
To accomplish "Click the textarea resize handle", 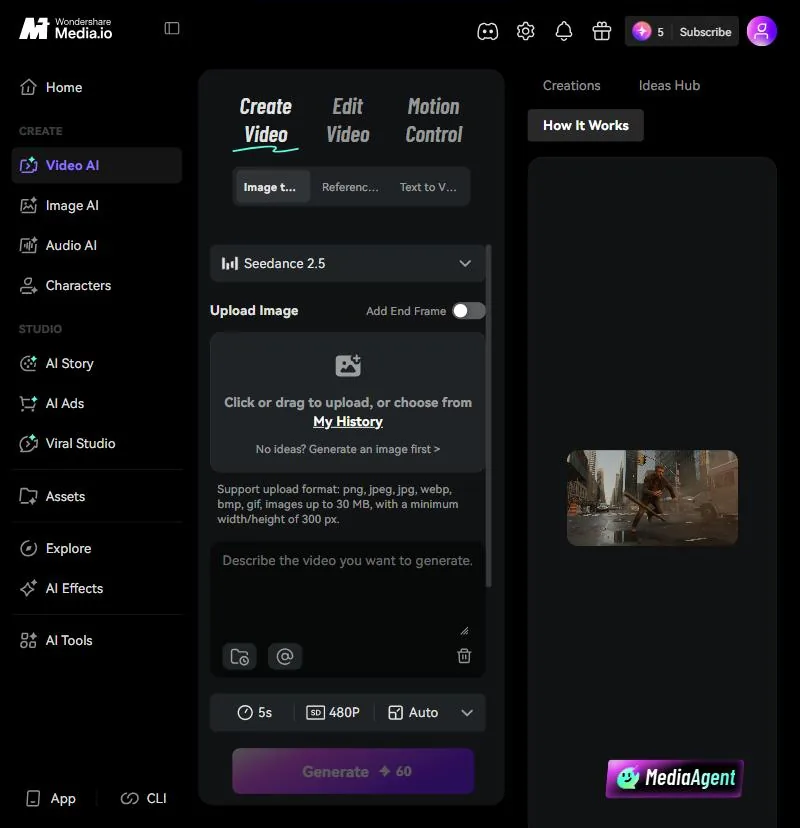I will pyautogui.click(x=464, y=631).
